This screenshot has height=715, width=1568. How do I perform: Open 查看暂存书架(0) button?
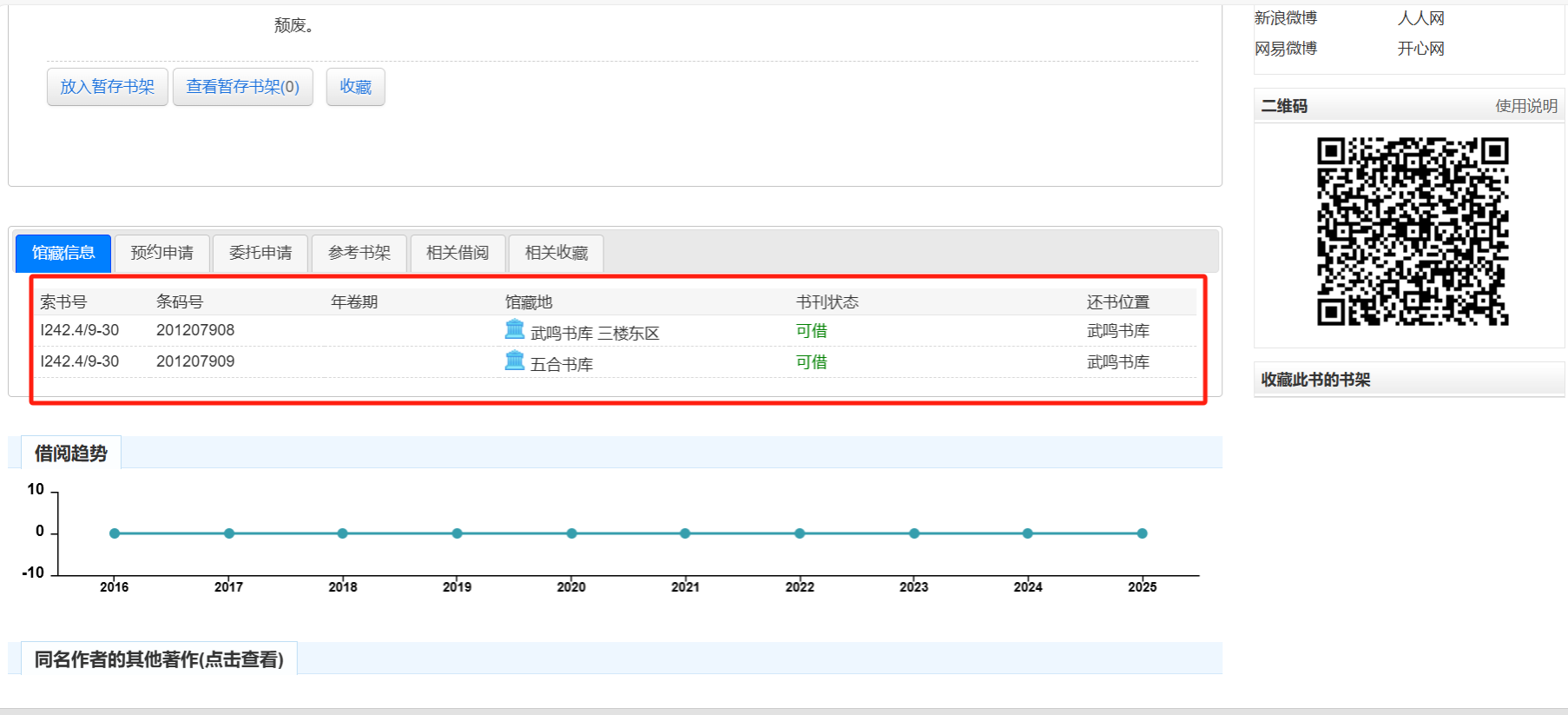tap(242, 87)
